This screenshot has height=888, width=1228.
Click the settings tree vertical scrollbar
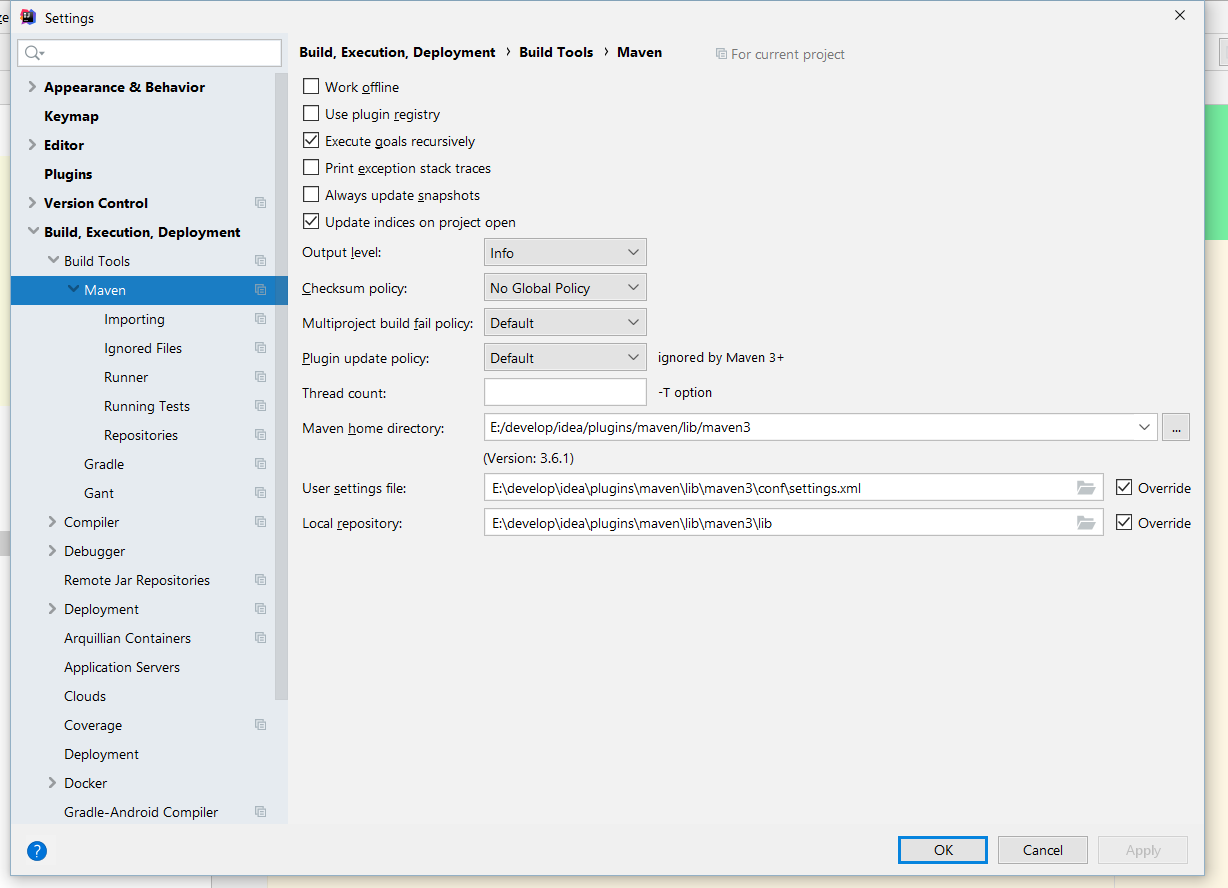[281, 400]
